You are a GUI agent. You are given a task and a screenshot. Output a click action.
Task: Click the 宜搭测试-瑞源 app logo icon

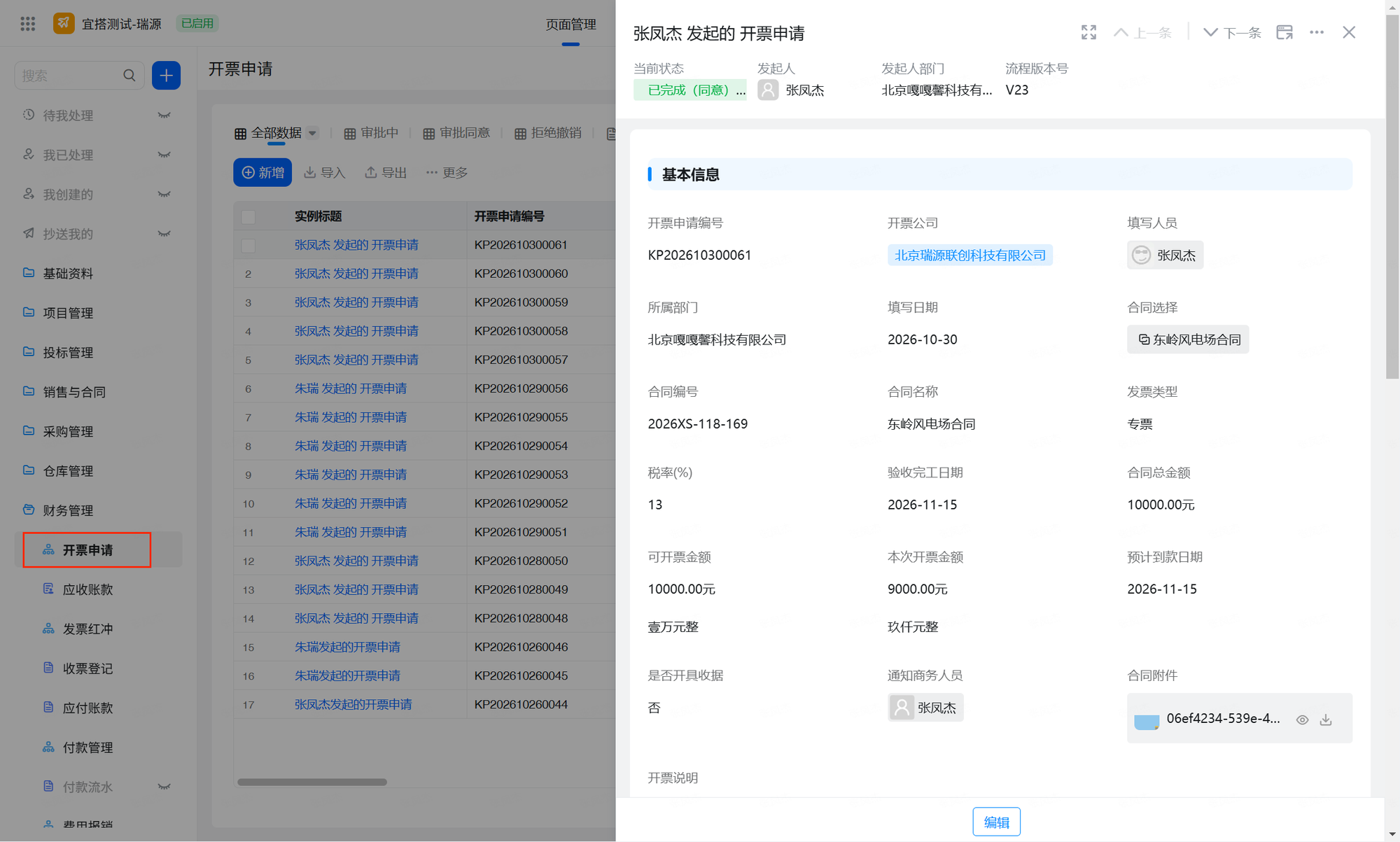[x=64, y=23]
